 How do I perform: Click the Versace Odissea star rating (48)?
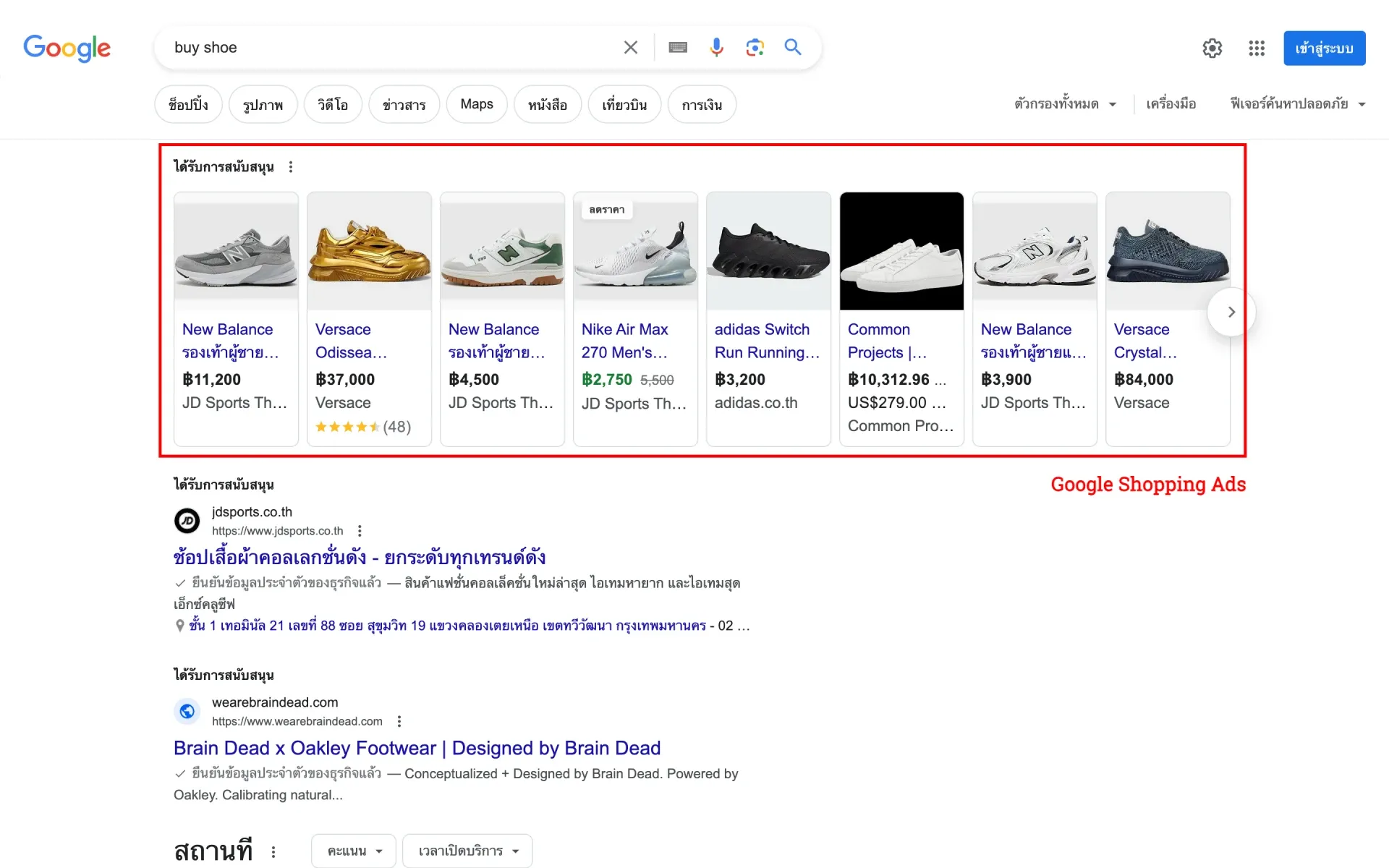(x=363, y=427)
